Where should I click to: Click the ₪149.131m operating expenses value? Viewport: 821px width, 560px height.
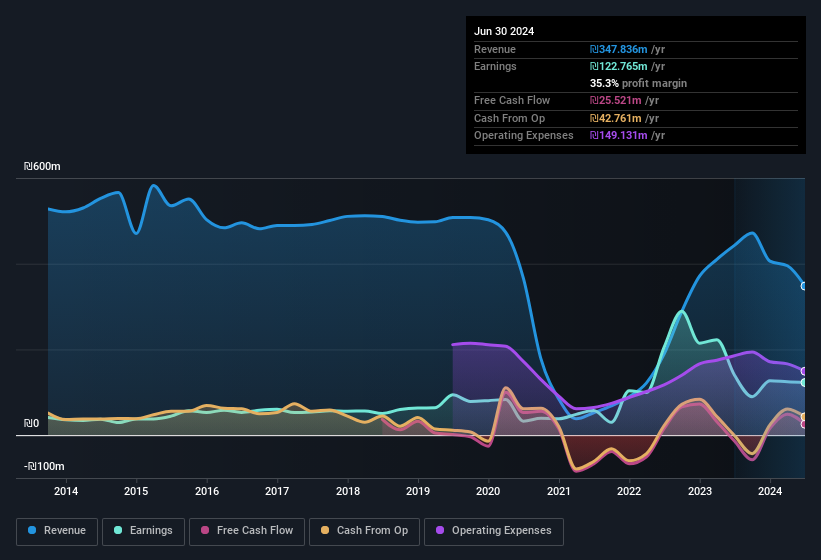click(x=618, y=136)
